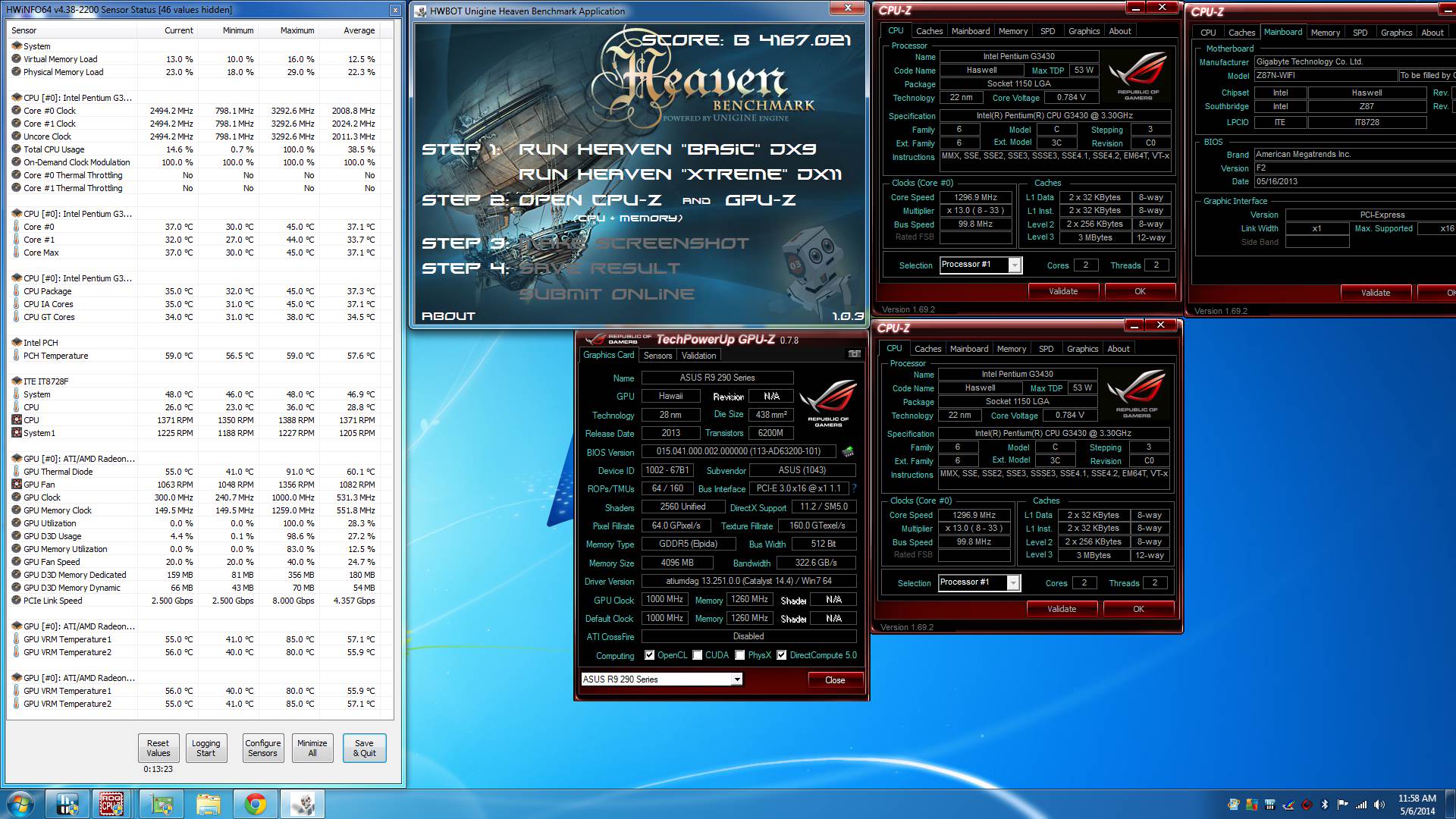Click Save & Quit button

[x=364, y=748]
